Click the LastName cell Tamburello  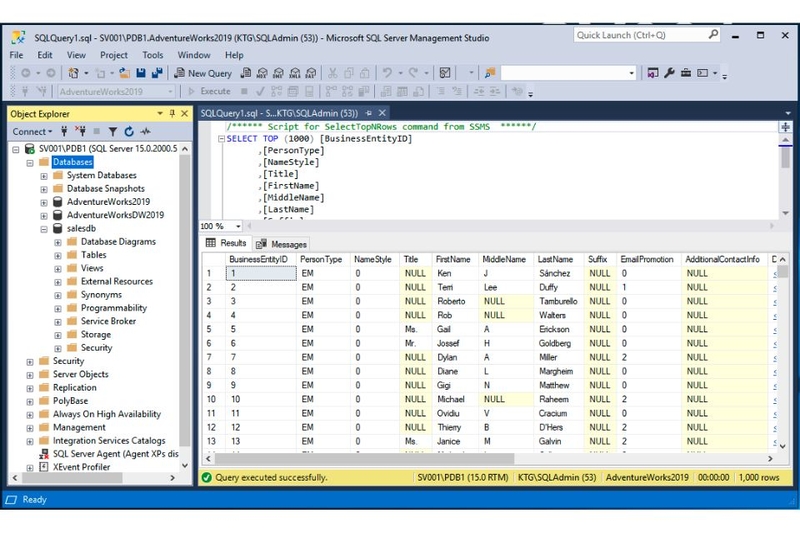(558, 301)
